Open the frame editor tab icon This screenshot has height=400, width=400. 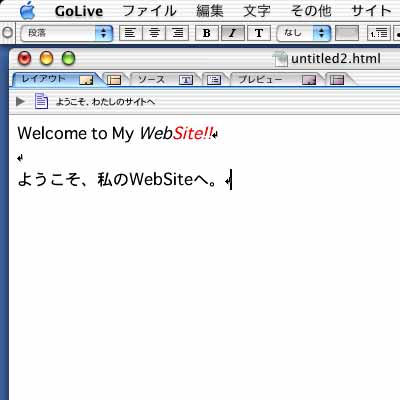114,80
